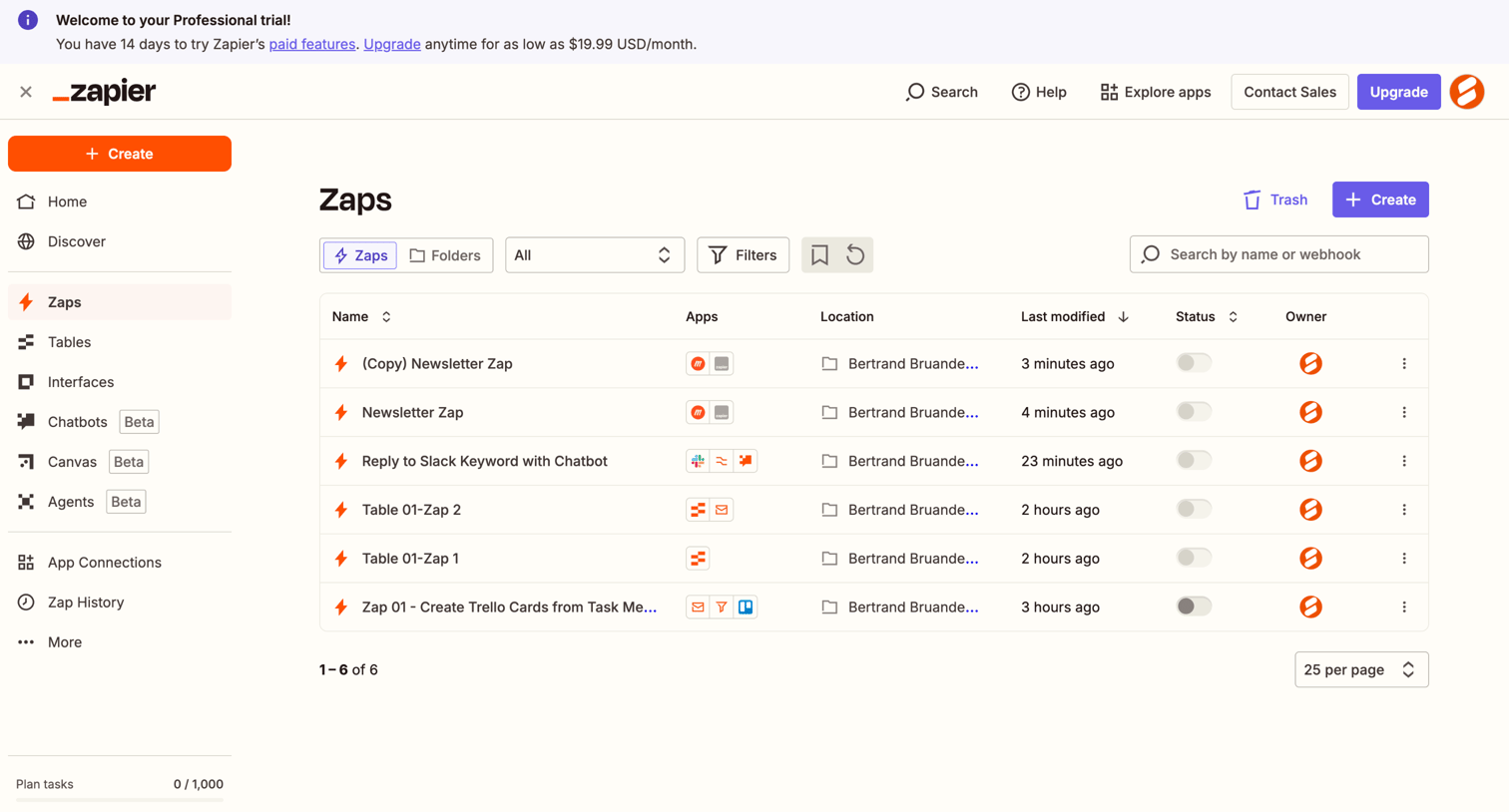
Task: Click Tables app icon in Table 01-Zap 1 row
Action: coord(698,559)
